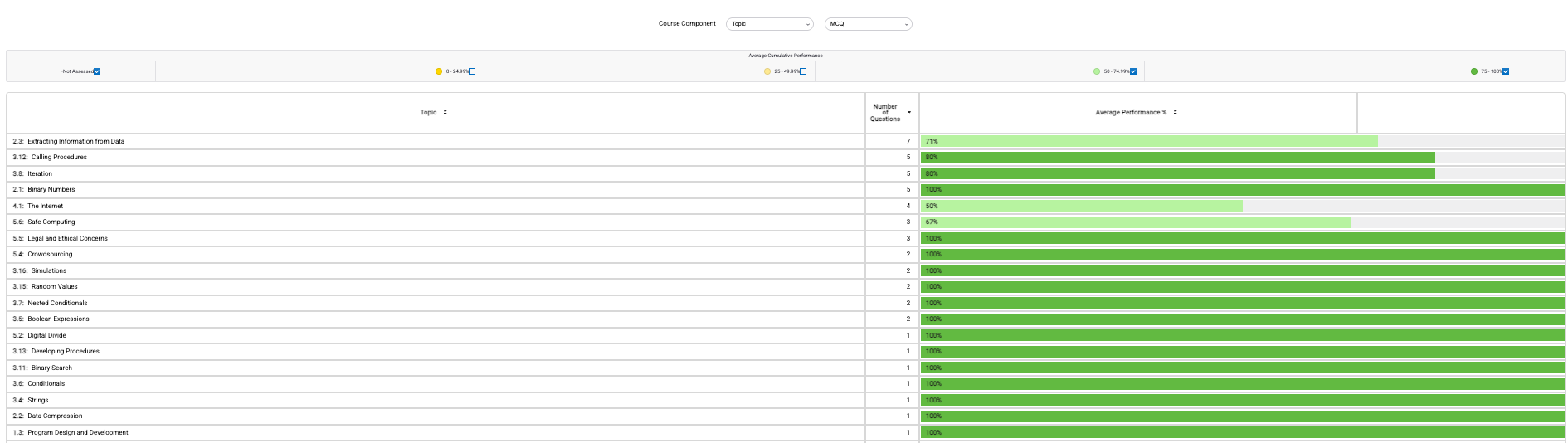The image size is (1568, 443).
Task: Select topic 1.3: Program Design and Development
Action: tap(71, 432)
